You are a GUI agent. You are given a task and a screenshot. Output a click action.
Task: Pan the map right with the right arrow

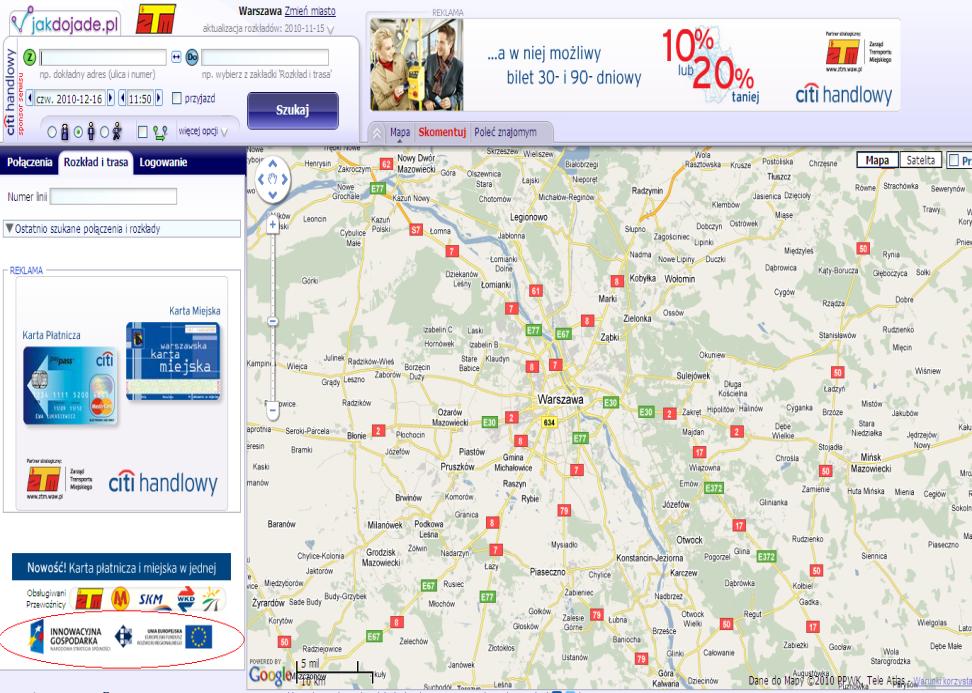click(286, 180)
